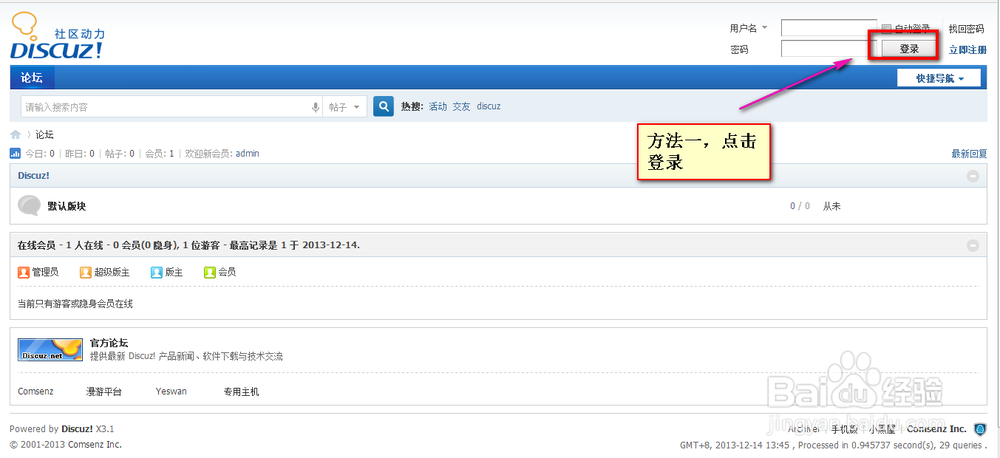Click the 立即注册 link
The width and height of the screenshot is (1000, 458).
[x=967, y=49]
